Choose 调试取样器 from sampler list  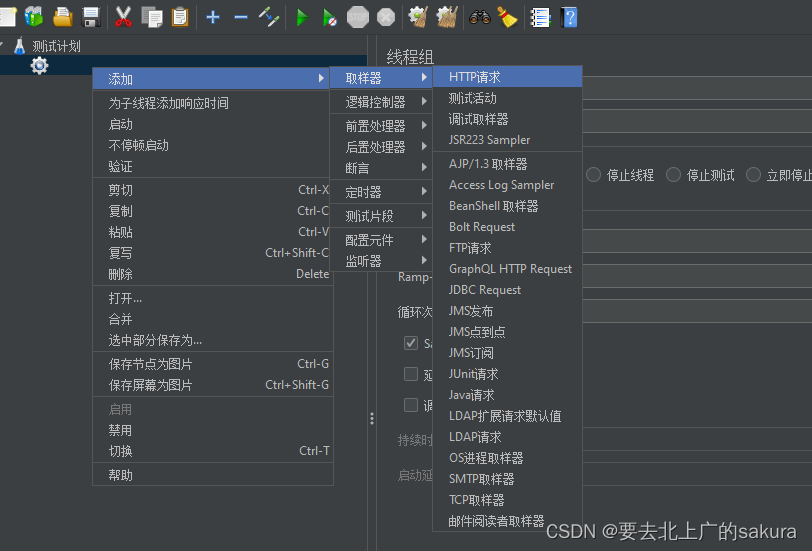pos(508,119)
